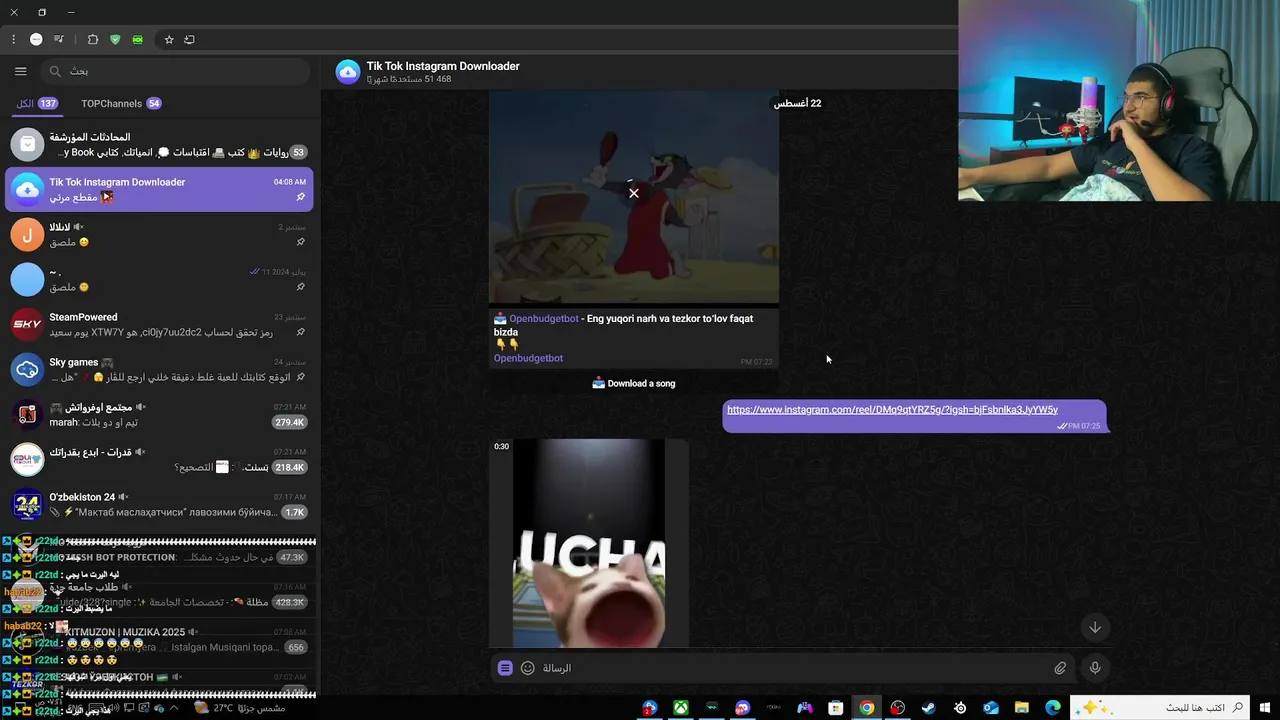1280x720 pixels.
Task: Click the bot avatar in chat header
Action: coord(347,72)
